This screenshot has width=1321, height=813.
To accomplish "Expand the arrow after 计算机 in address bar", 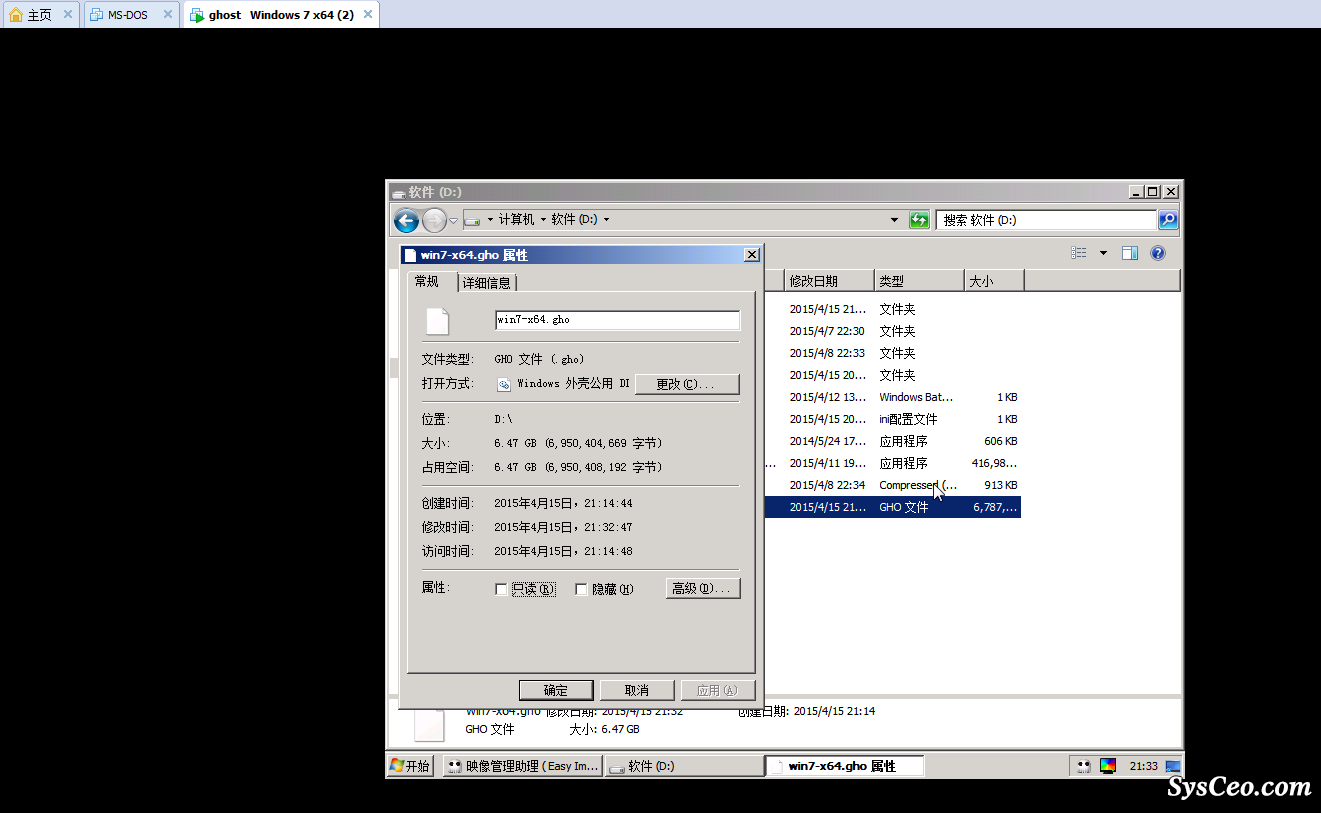I will tap(543, 220).
